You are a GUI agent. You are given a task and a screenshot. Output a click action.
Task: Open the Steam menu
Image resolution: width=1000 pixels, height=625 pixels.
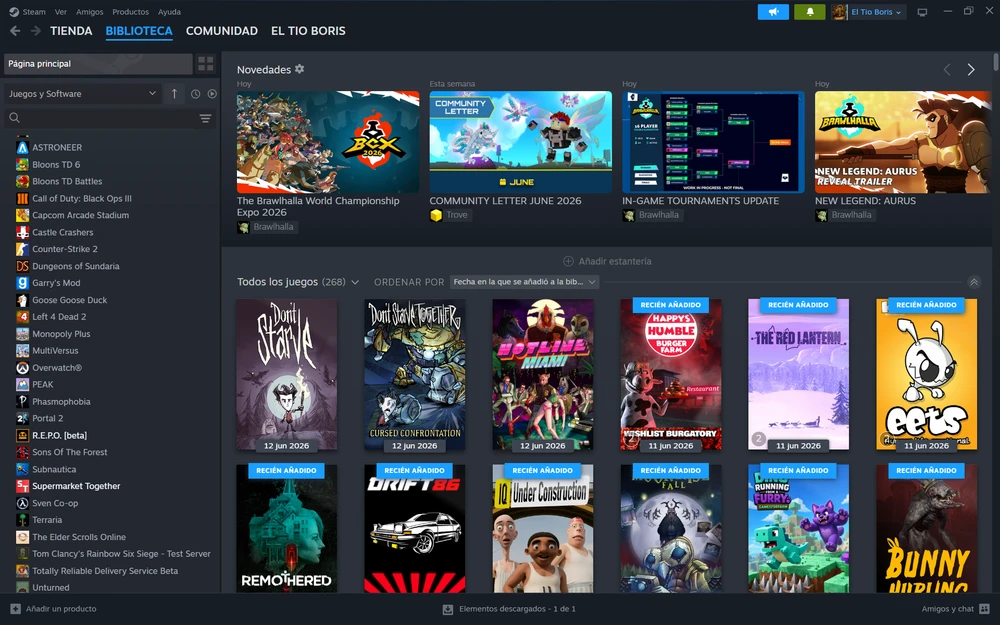tap(34, 11)
